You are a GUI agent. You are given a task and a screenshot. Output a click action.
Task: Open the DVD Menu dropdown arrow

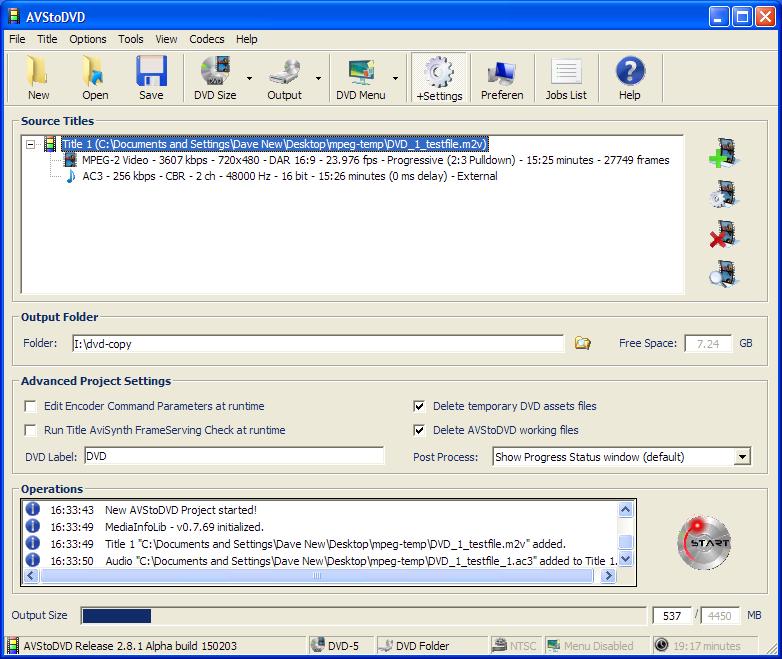[x=395, y=78]
